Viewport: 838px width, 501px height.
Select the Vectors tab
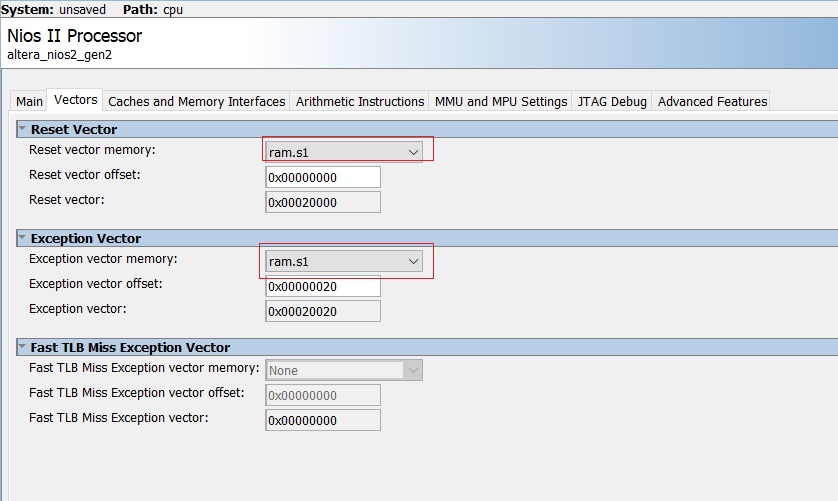click(75, 100)
